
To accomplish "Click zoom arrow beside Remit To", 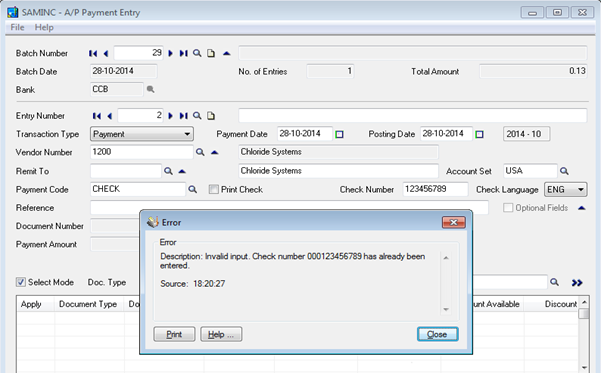I will pyautogui.click(x=182, y=171).
